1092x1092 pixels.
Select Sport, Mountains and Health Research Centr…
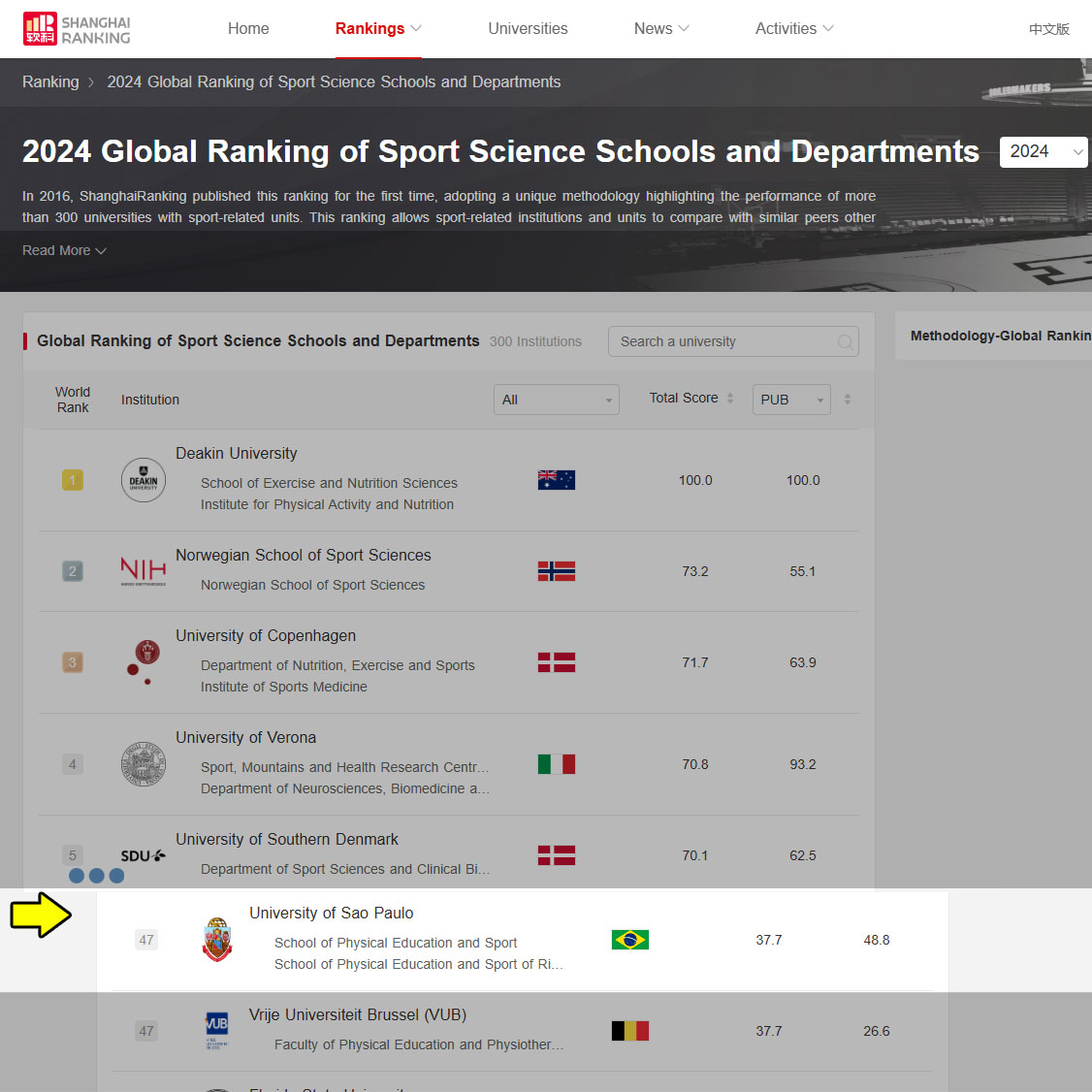(344, 767)
